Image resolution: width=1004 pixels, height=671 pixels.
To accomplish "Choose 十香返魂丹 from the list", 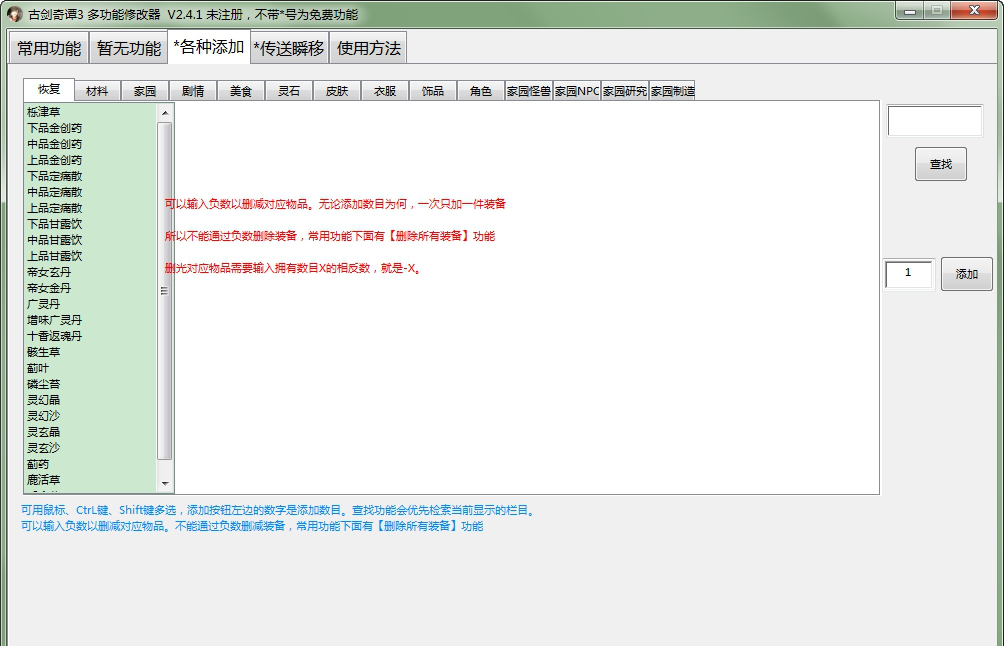I will pos(91,336).
